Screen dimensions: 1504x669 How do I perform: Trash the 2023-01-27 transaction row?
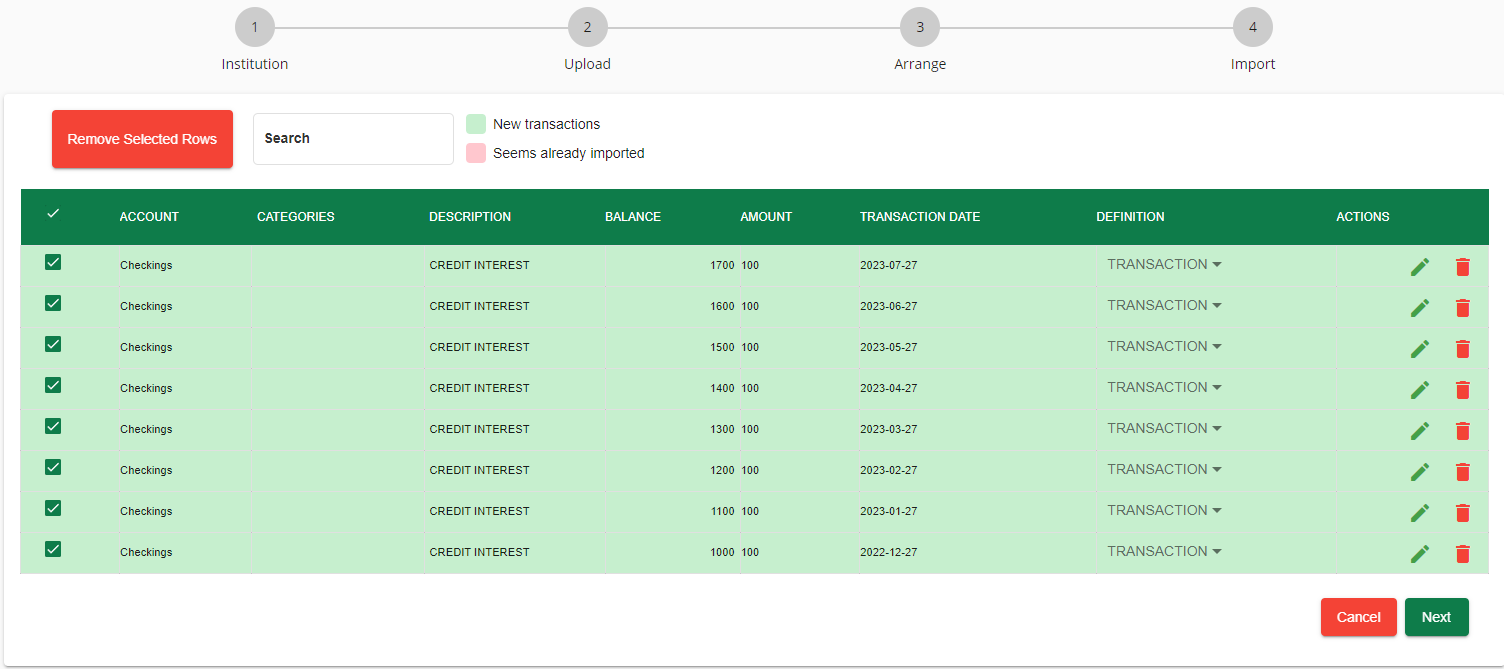click(1463, 513)
